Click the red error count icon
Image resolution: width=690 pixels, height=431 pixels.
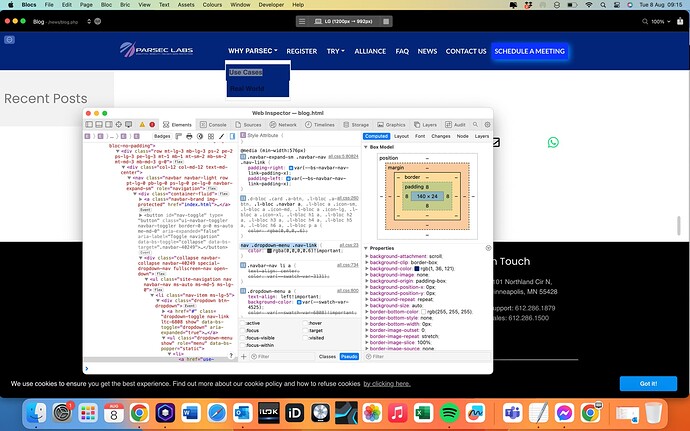pos(152,125)
